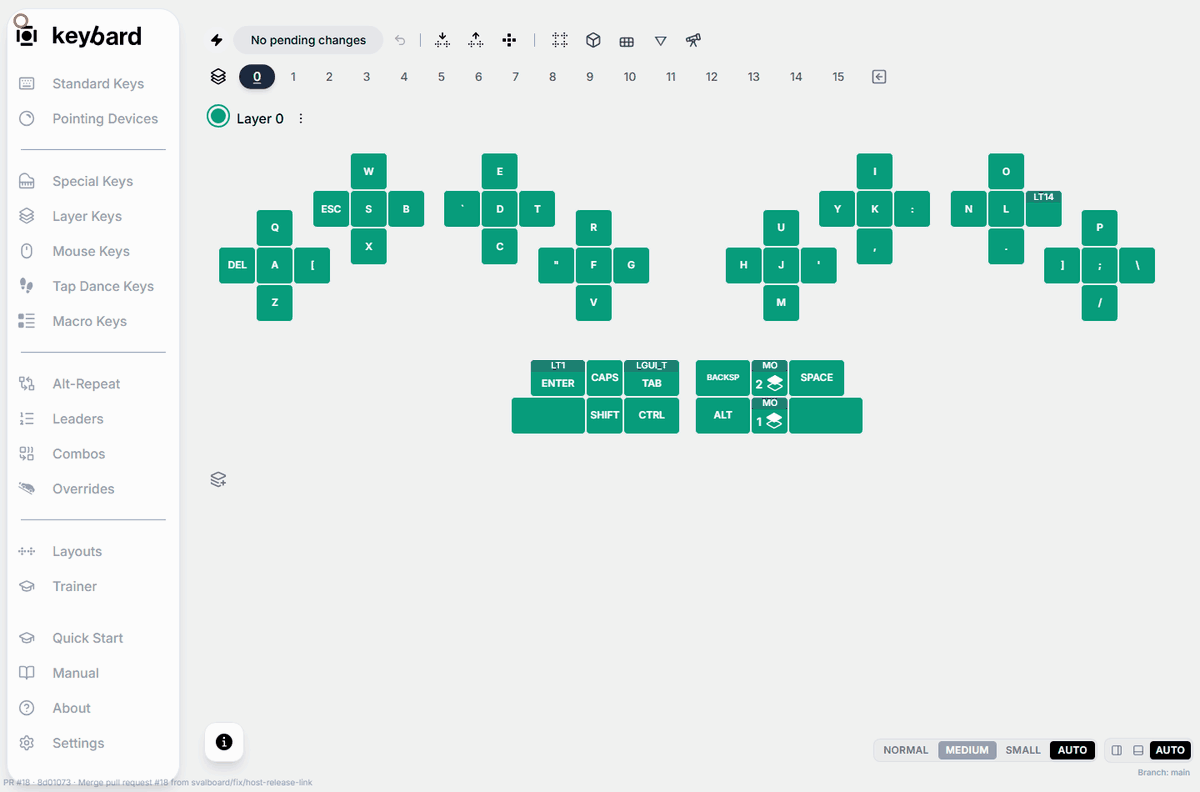The width and height of the screenshot is (1200, 792).
Task: Select AUTO key size
Action: click(x=1072, y=750)
